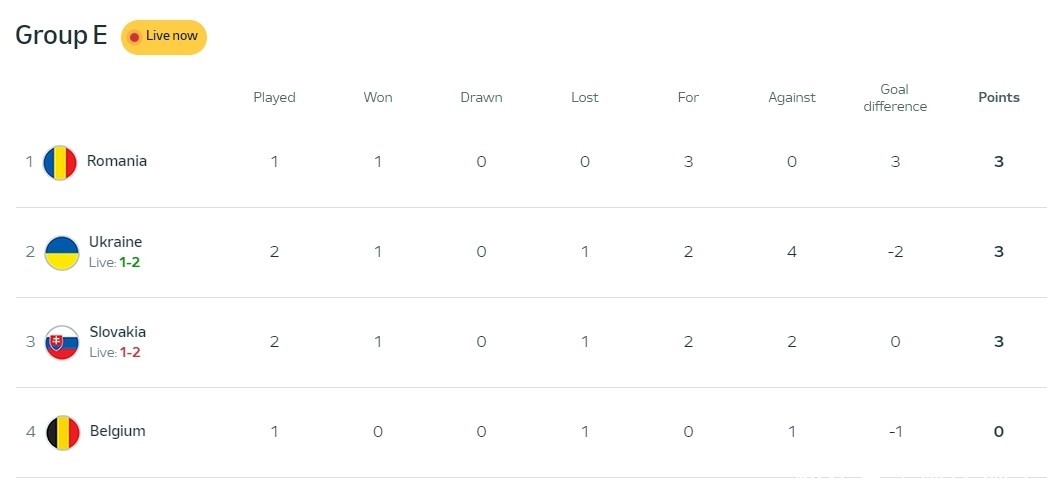Click the Belgium flag icon

62,432
